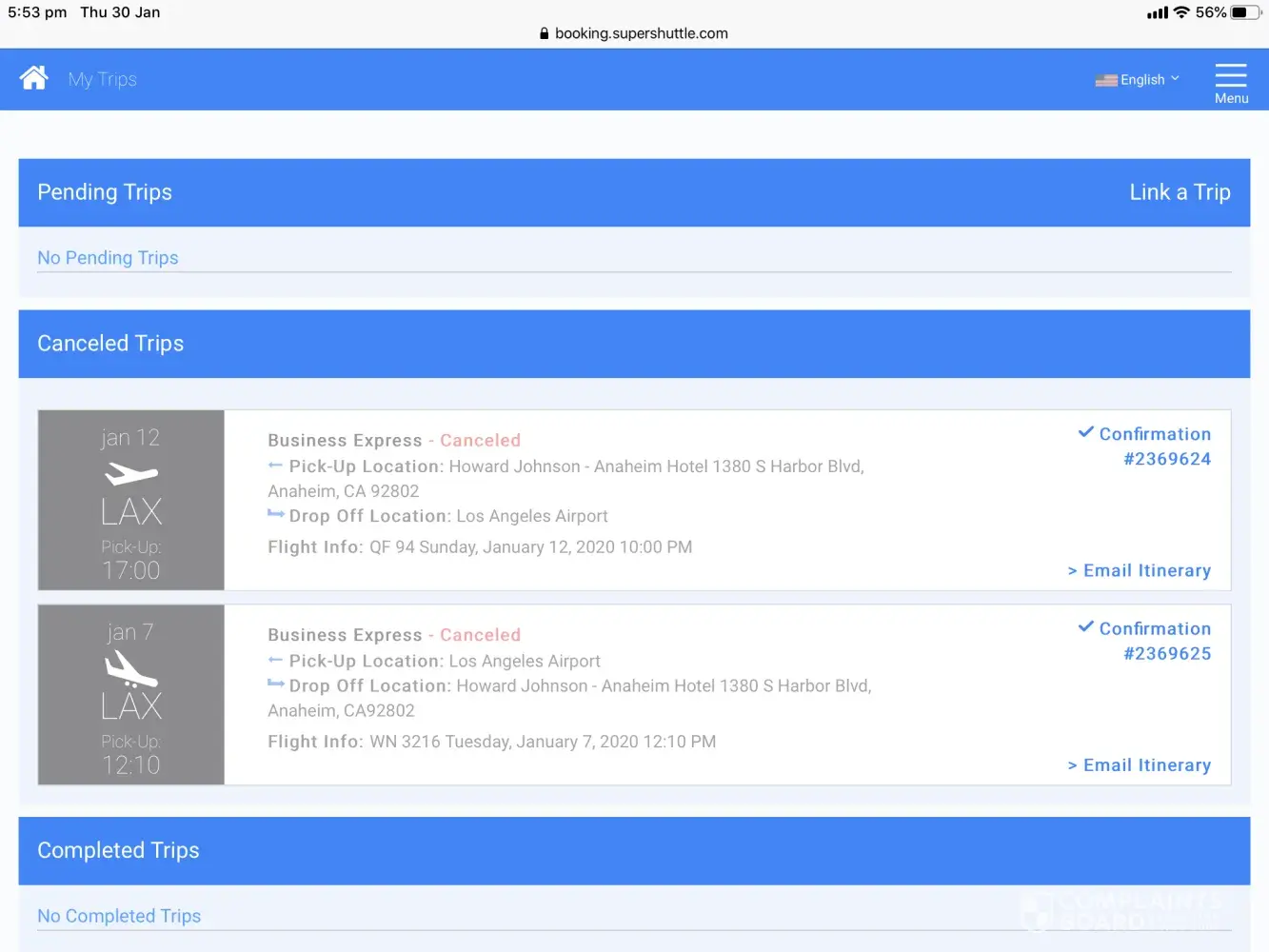Select the Canceled Trips section header

click(110, 344)
